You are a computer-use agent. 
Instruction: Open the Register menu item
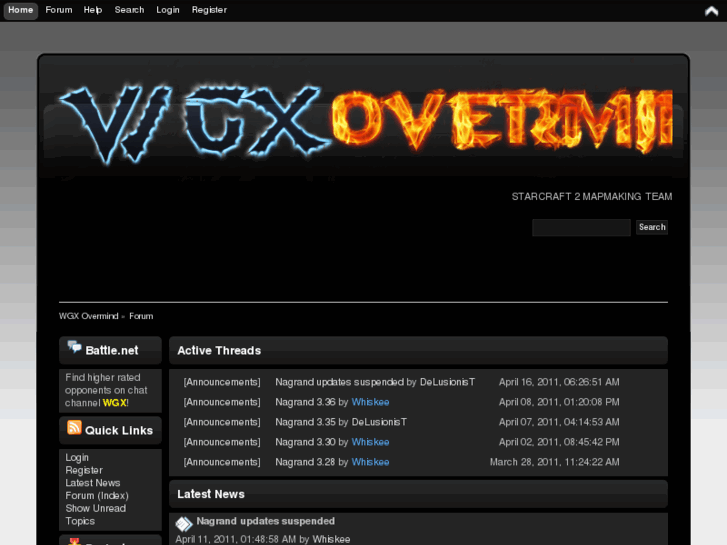(x=209, y=10)
